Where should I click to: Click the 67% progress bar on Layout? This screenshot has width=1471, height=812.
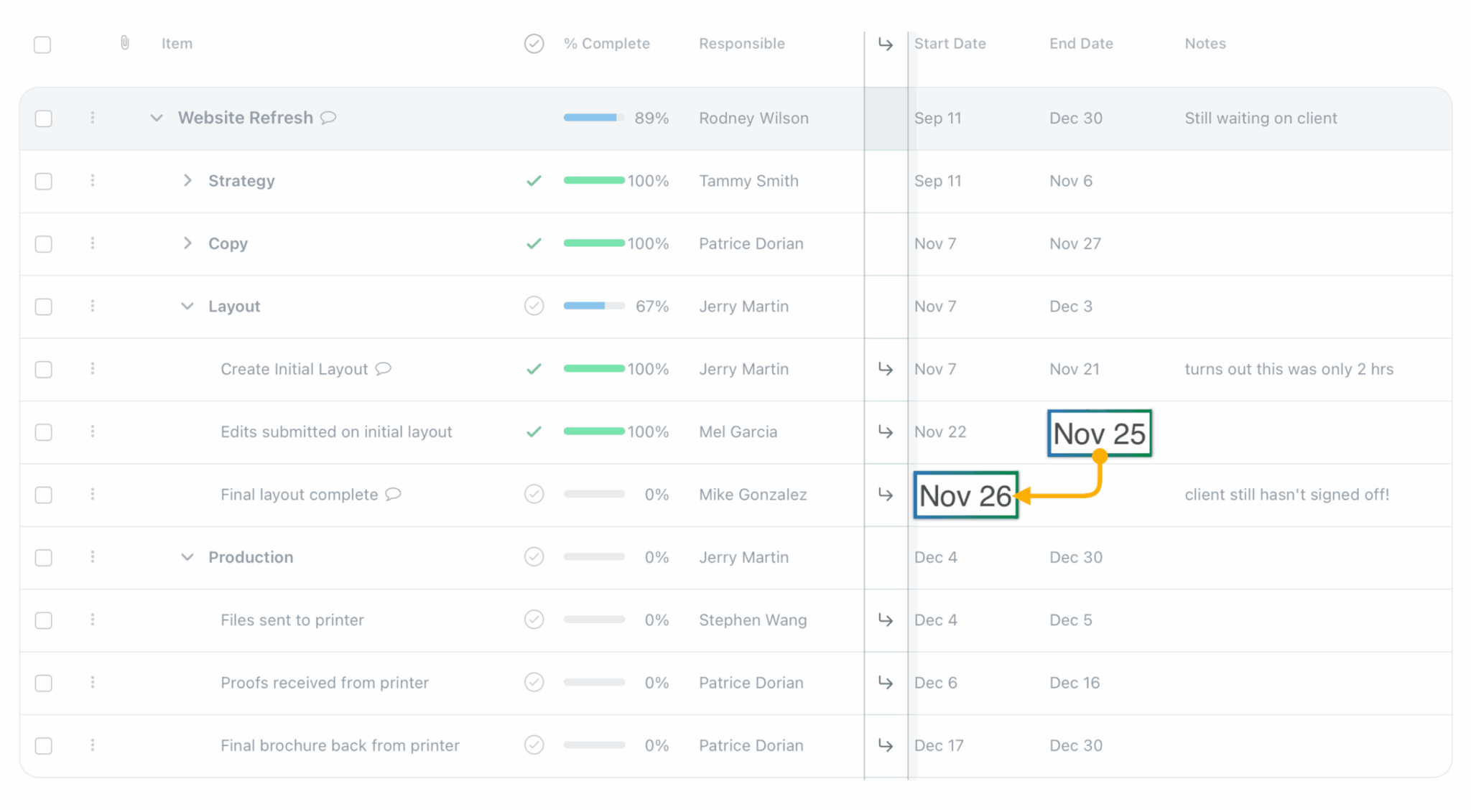[593, 306]
